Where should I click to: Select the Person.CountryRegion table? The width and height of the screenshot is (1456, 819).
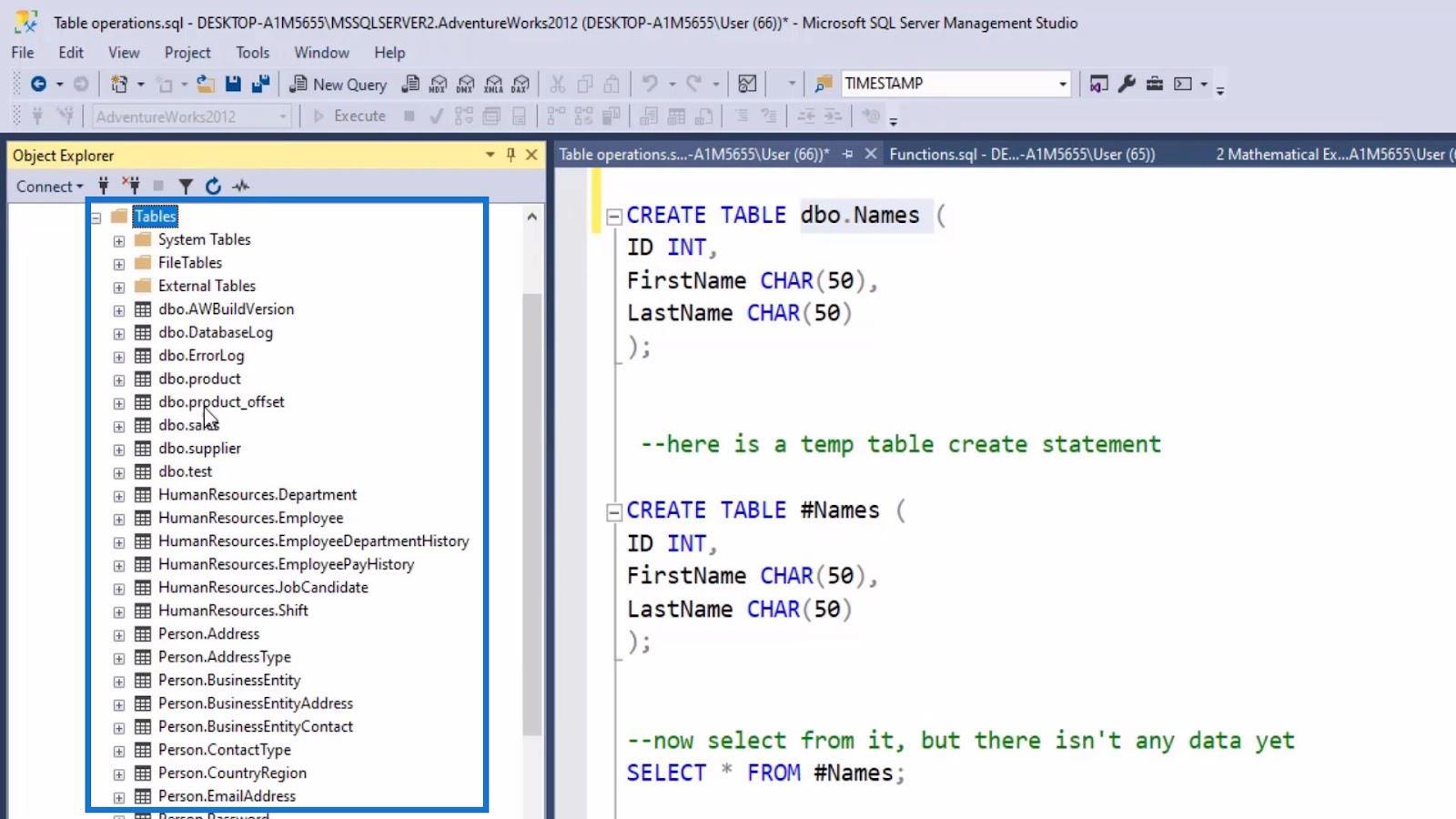(232, 773)
